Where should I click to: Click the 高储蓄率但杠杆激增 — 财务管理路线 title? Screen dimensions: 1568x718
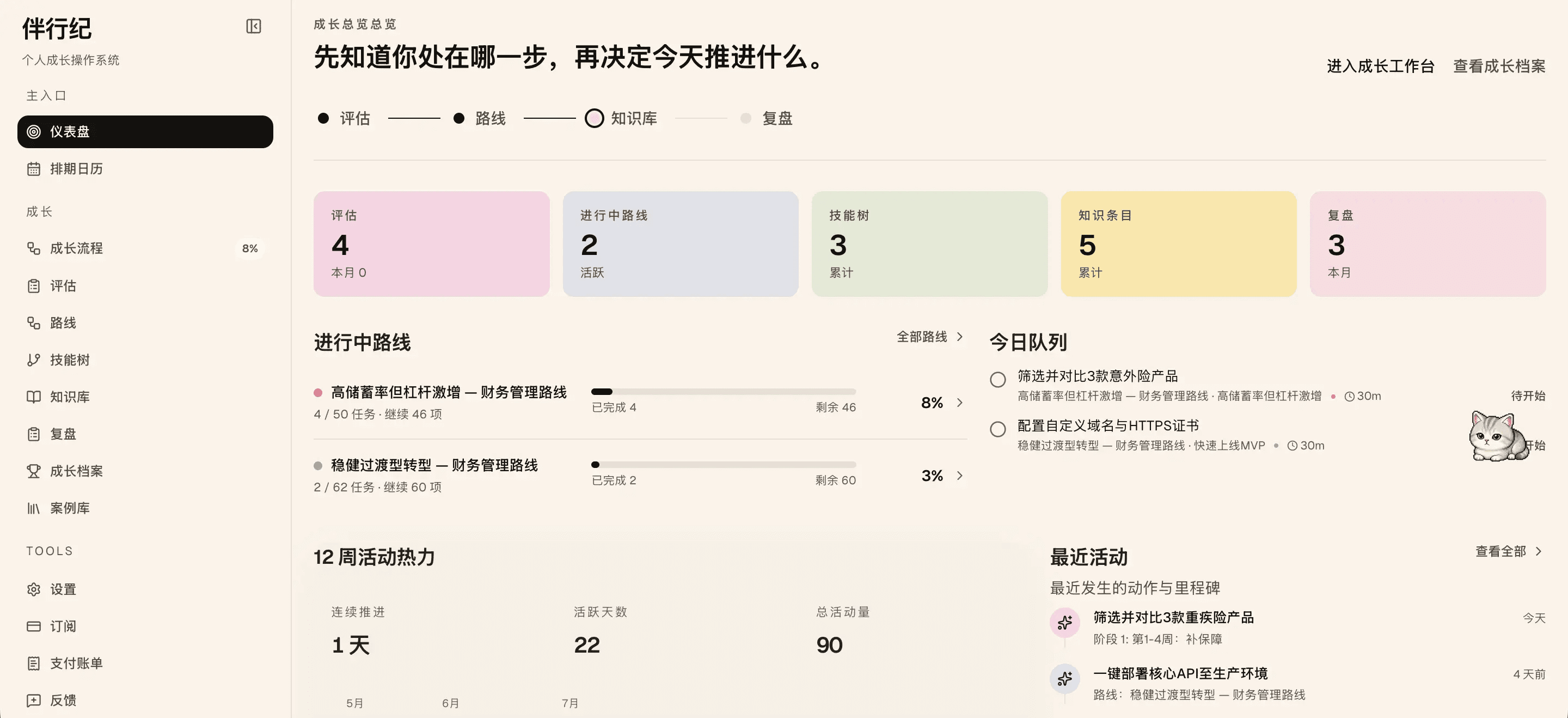tap(449, 392)
